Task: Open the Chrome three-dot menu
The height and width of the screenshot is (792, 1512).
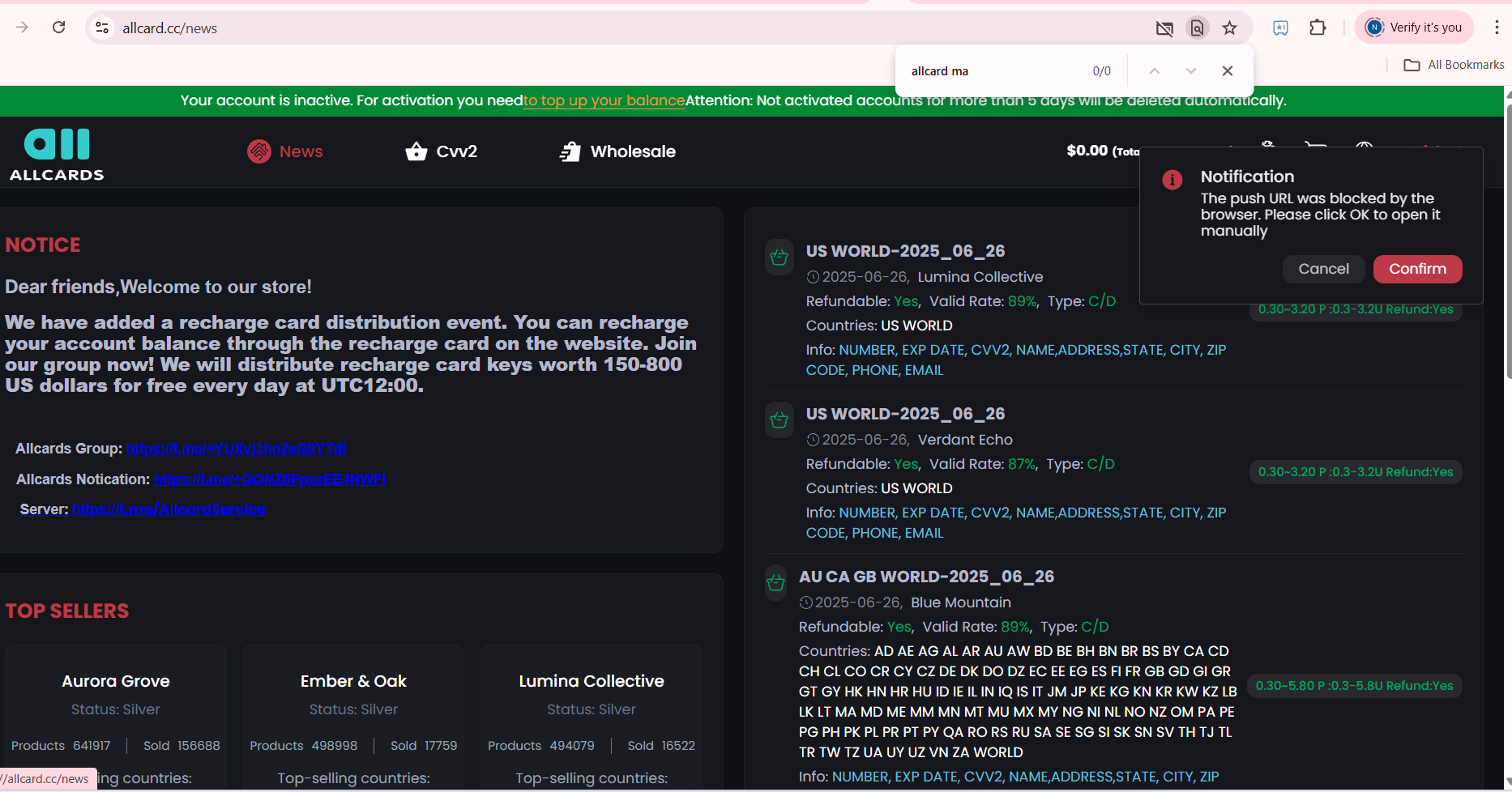Action: click(1497, 28)
